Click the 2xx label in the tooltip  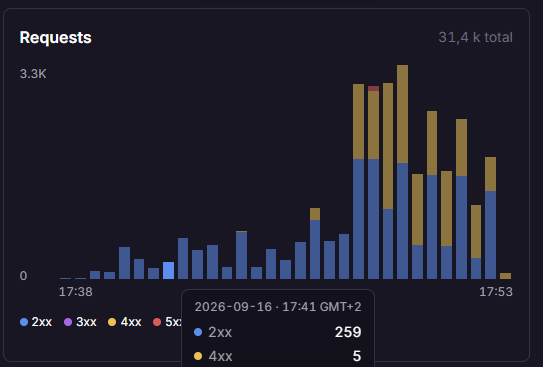pyautogui.click(x=220, y=332)
